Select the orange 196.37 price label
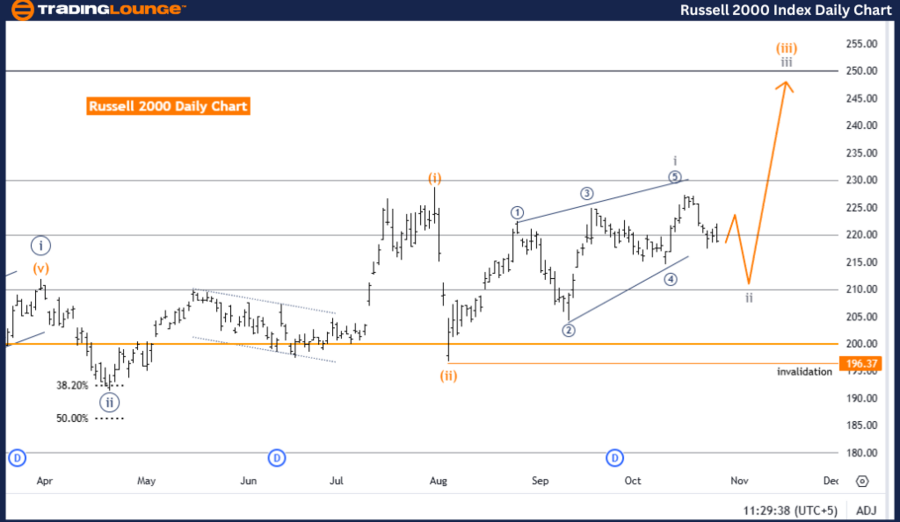Viewport: 900px width, 522px height. coord(860,364)
